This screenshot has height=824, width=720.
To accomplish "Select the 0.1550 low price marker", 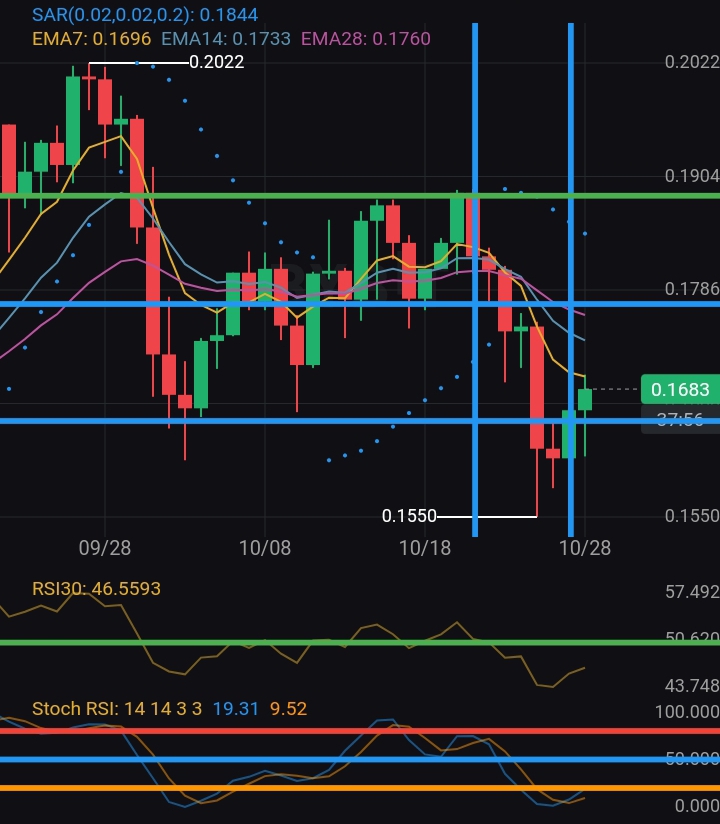I will (x=409, y=516).
